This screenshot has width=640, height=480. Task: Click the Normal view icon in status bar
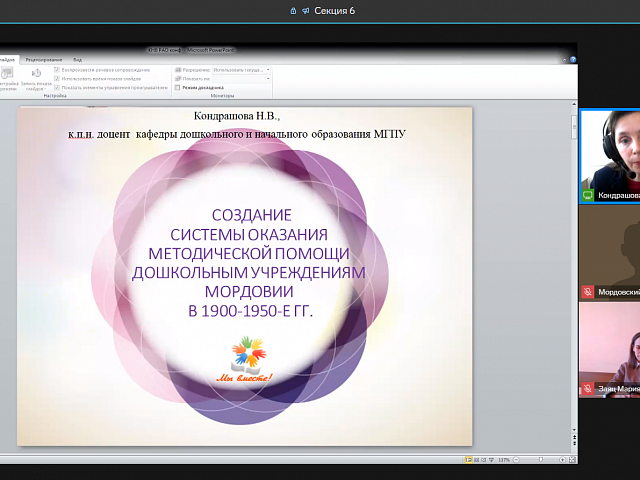click(468, 459)
